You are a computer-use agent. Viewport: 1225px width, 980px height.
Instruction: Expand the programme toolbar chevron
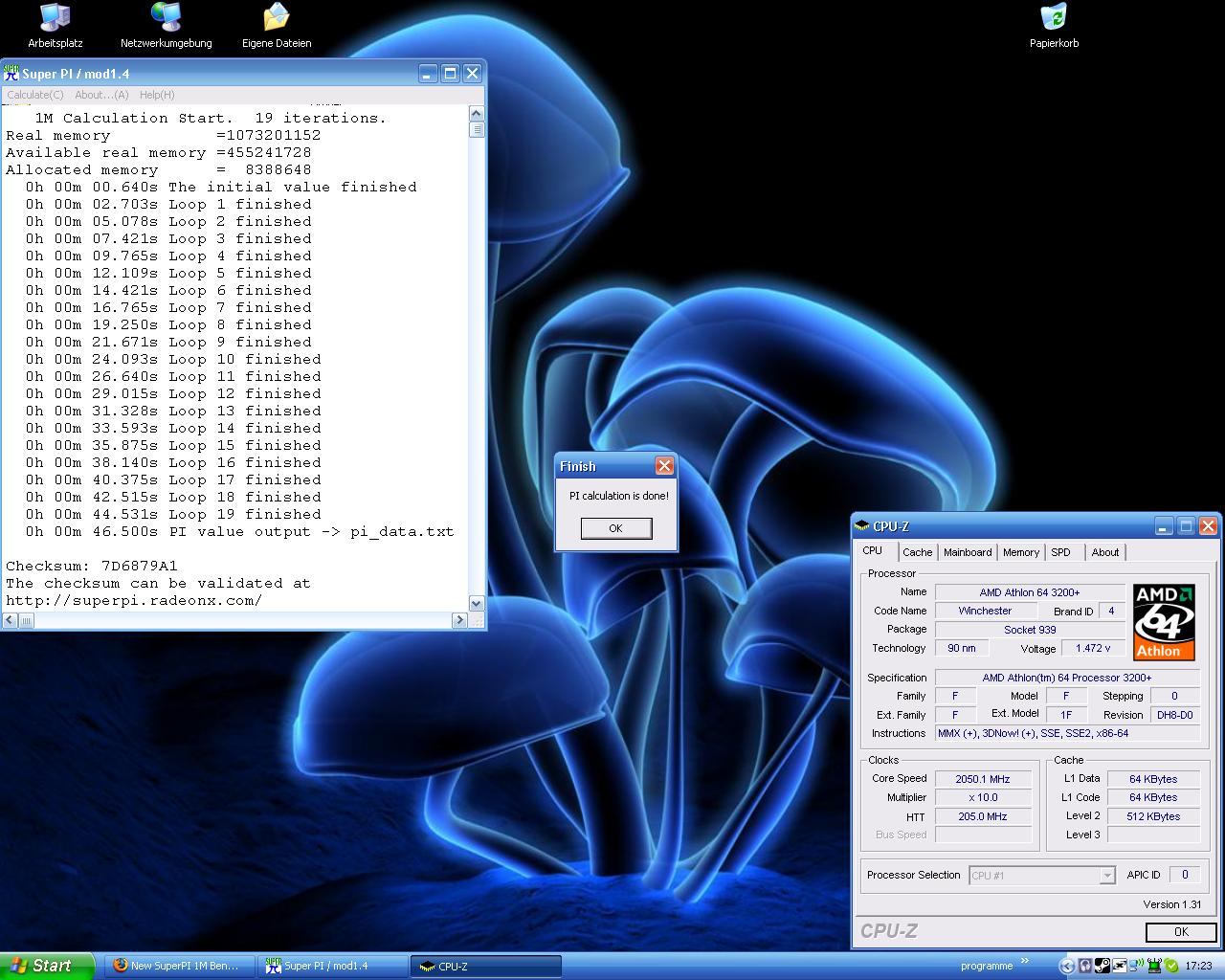[1025, 961]
